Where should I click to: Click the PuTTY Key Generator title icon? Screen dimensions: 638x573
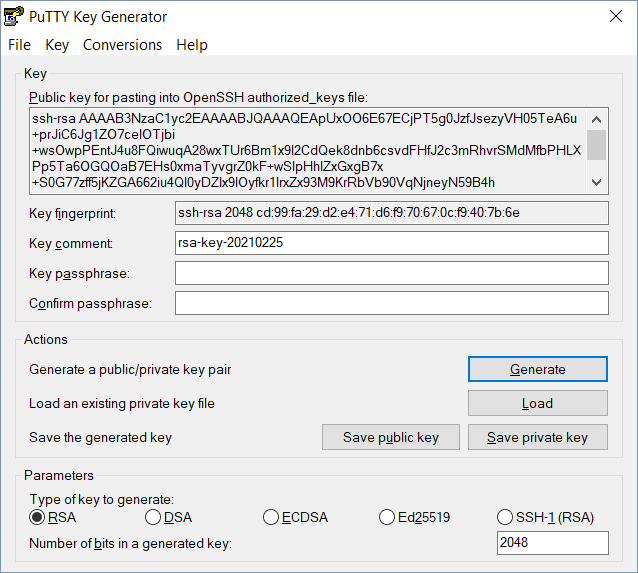13,16
